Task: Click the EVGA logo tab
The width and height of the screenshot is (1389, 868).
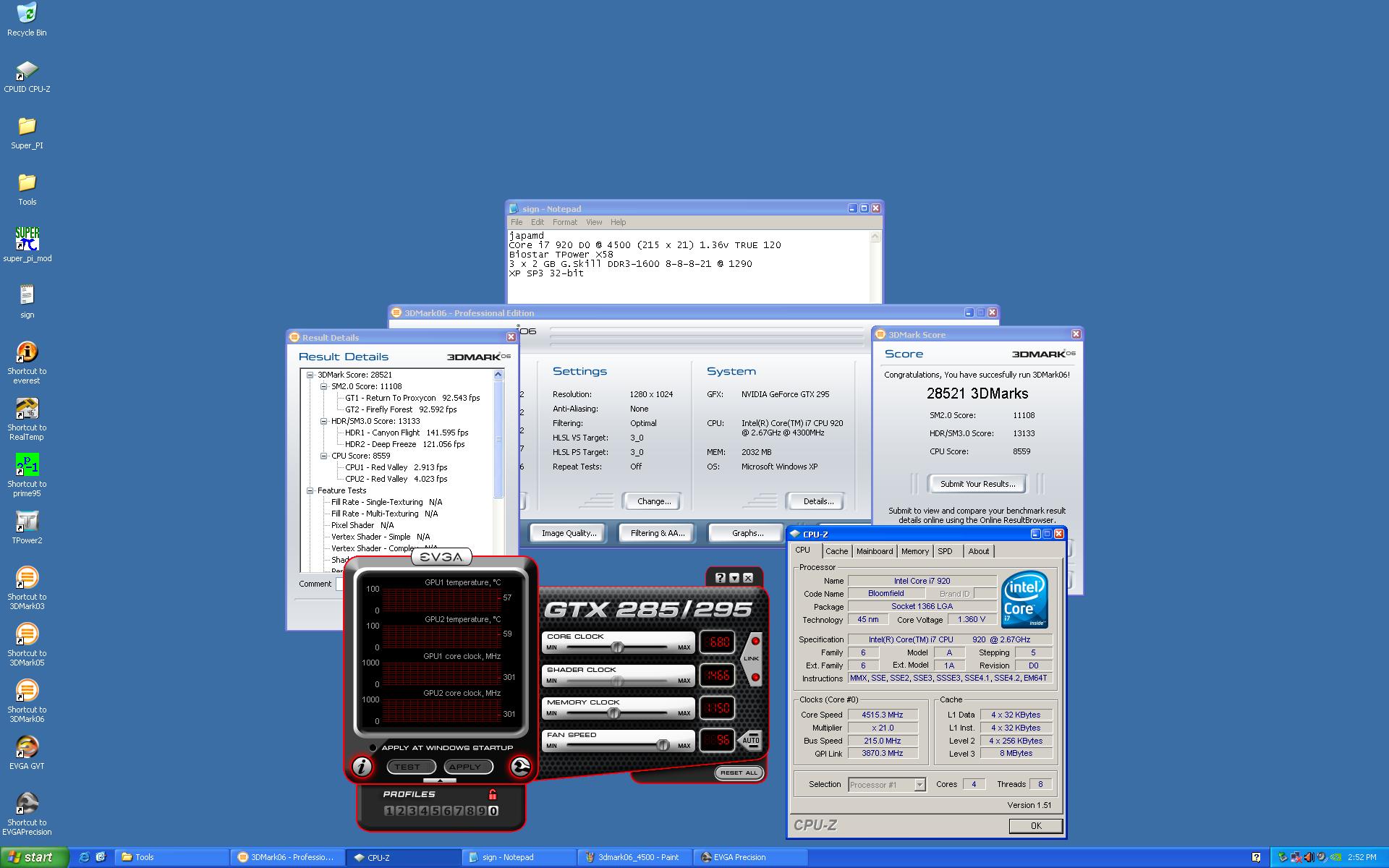Action: (x=441, y=557)
